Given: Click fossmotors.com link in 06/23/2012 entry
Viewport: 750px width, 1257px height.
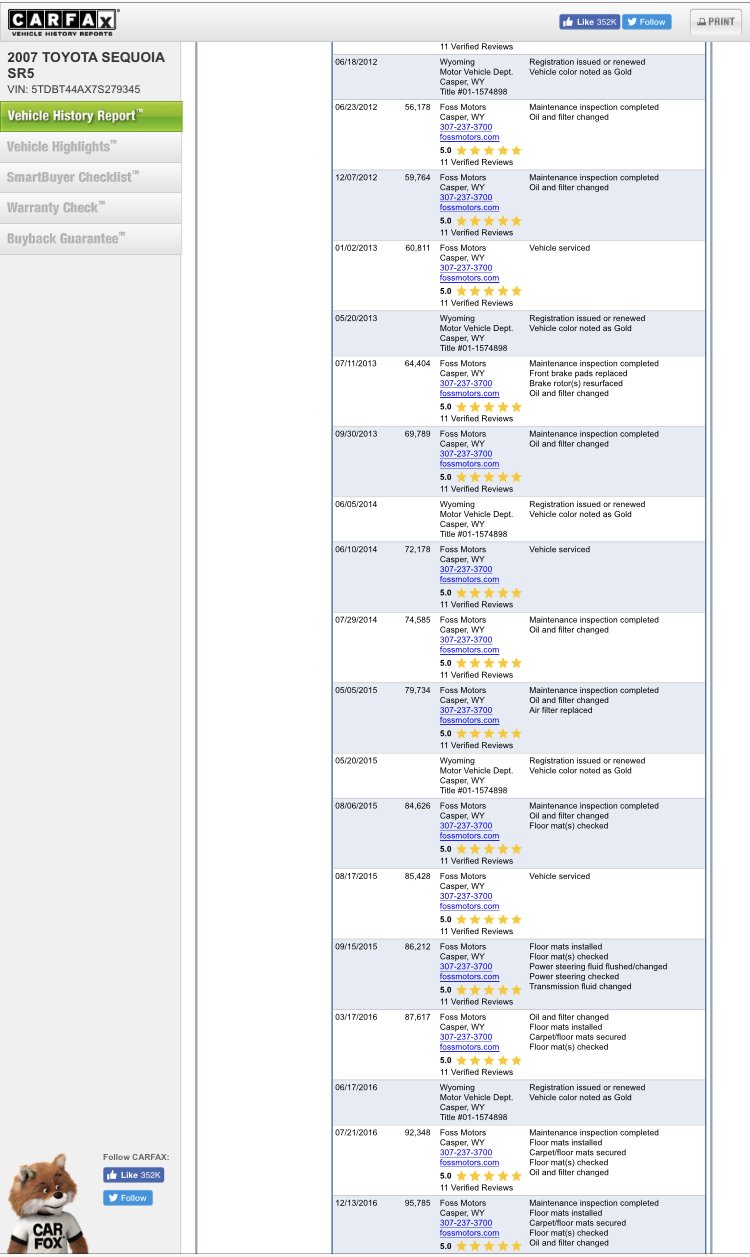Looking at the screenshot, I should pyautogui.click(x=469, y=137).
